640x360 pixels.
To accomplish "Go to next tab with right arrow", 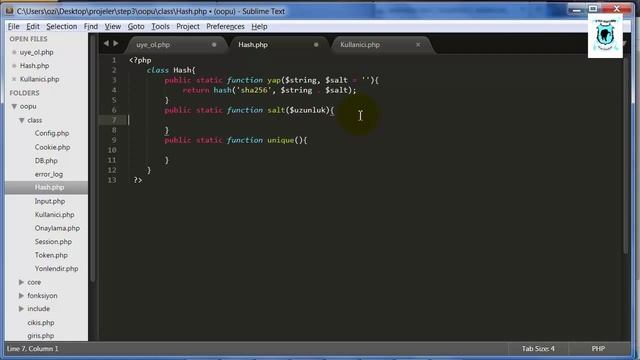I will [x=116, y=43].
